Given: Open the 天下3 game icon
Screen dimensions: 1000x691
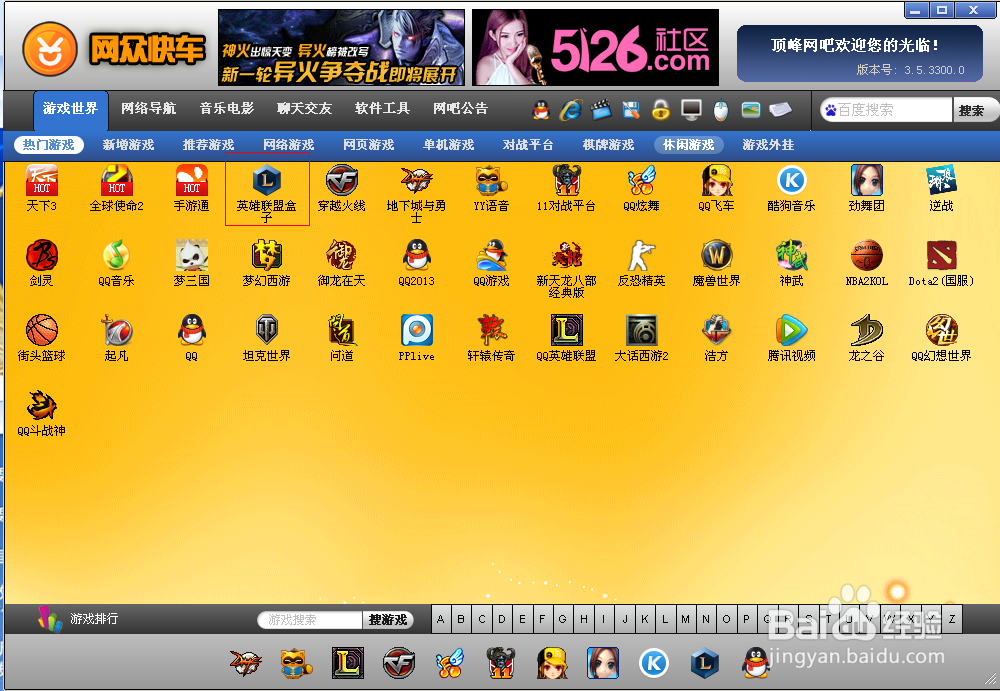Looking at the screenshot, I should click(x=41, y=188).
